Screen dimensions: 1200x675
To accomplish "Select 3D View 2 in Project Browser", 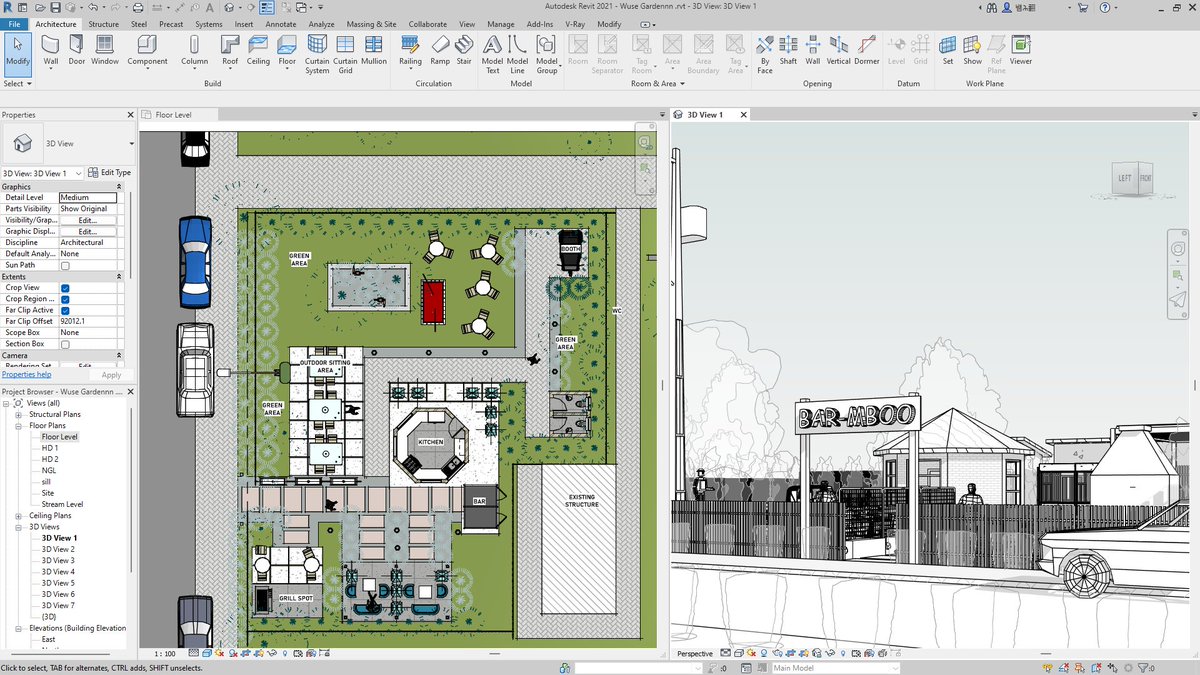I will (60, 549).
